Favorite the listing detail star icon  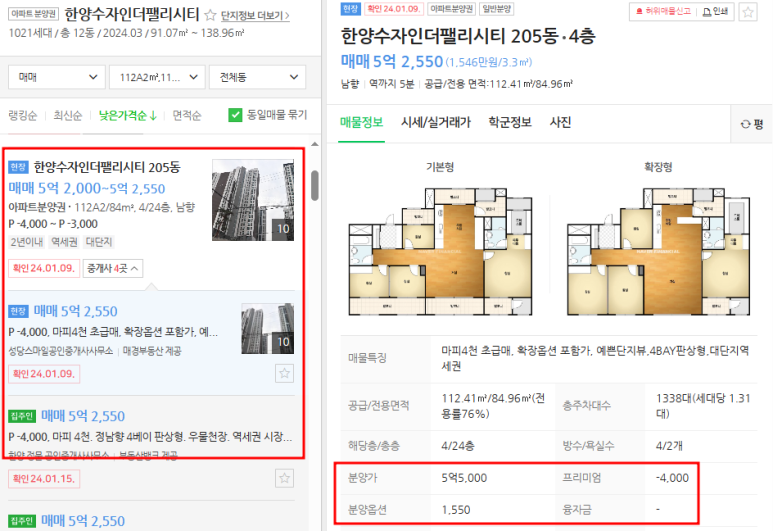pos(748,12)
